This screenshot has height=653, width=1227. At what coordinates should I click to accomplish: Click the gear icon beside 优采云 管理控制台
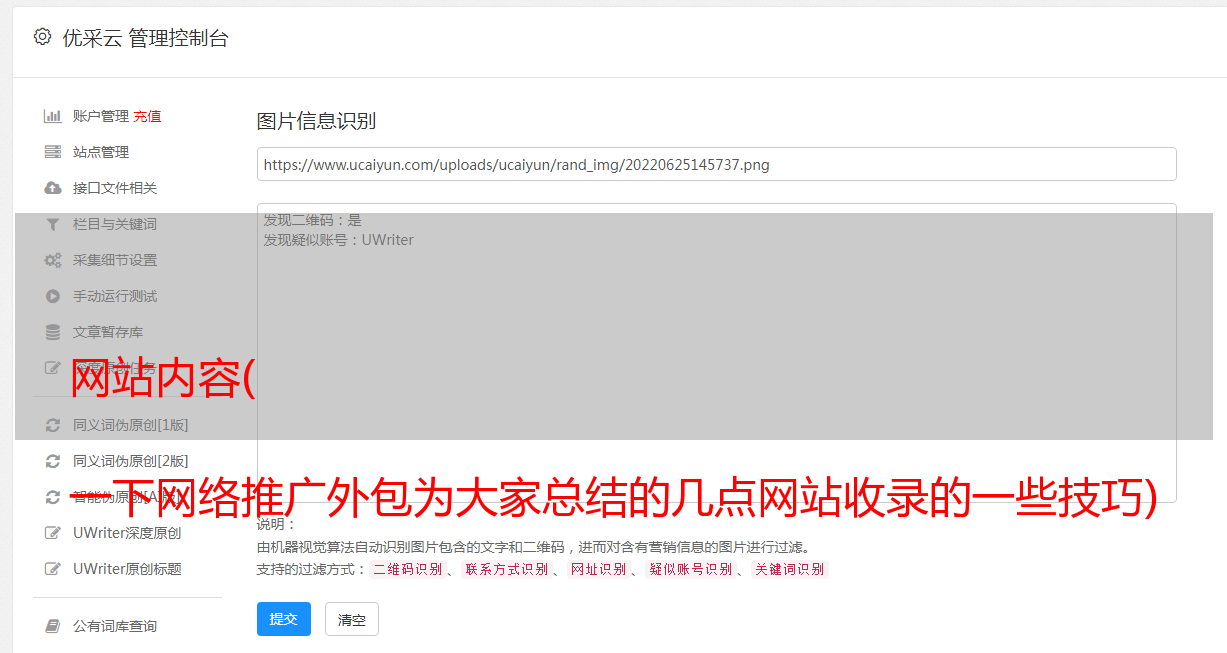click(42, 37)
